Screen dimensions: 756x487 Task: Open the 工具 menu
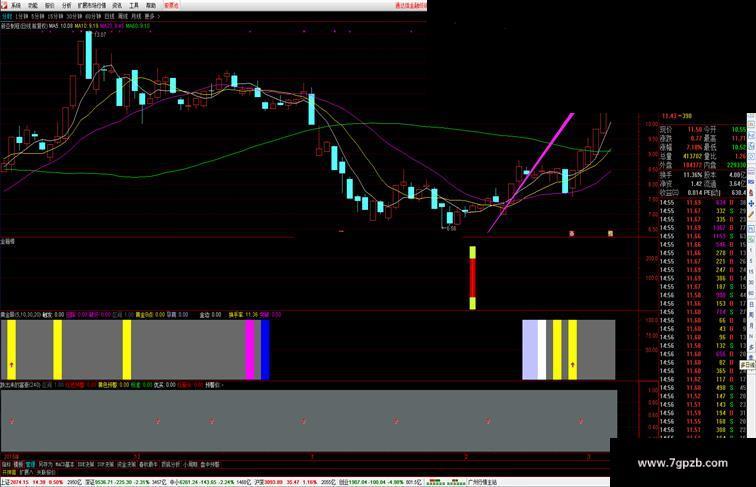tap(134, 5)
